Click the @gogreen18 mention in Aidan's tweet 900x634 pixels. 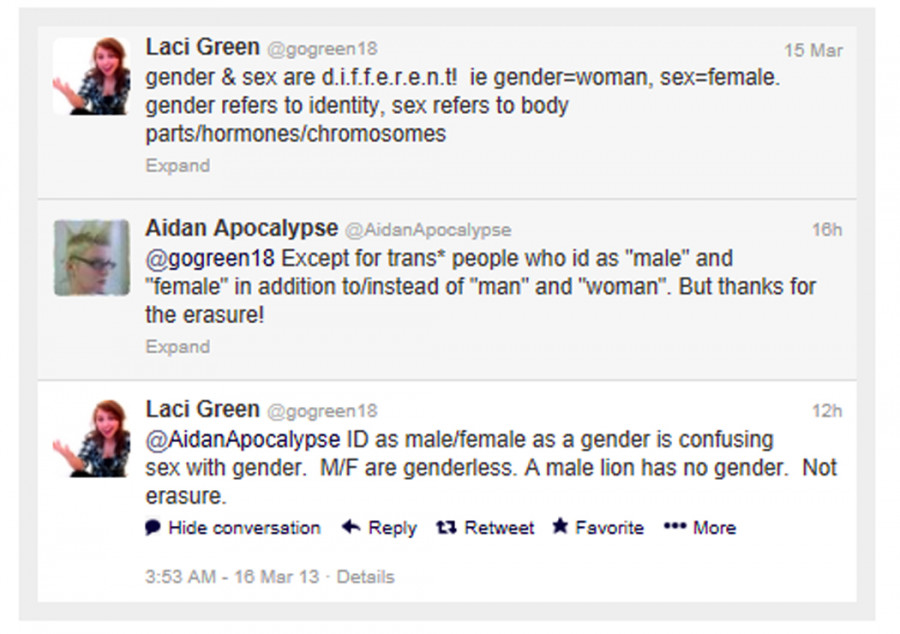210,259
